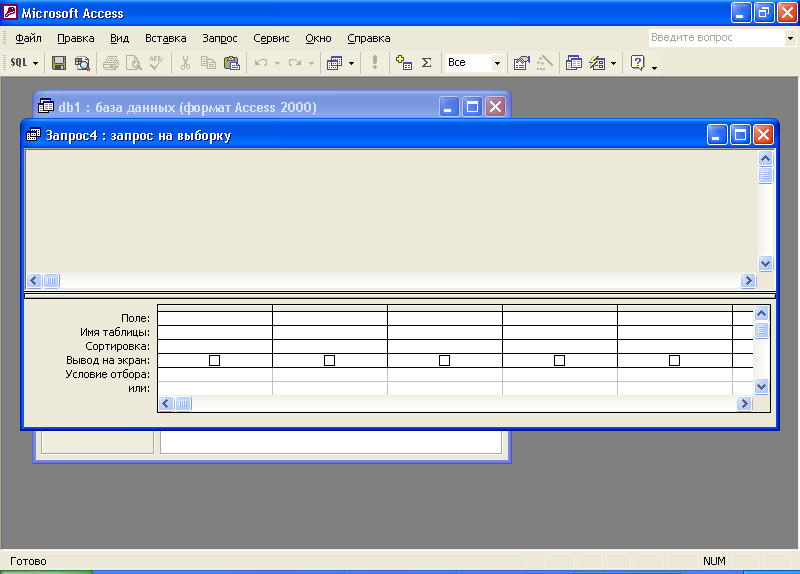
Task: Cut selection with scissors icon
Action: click(x=185, y=63)
